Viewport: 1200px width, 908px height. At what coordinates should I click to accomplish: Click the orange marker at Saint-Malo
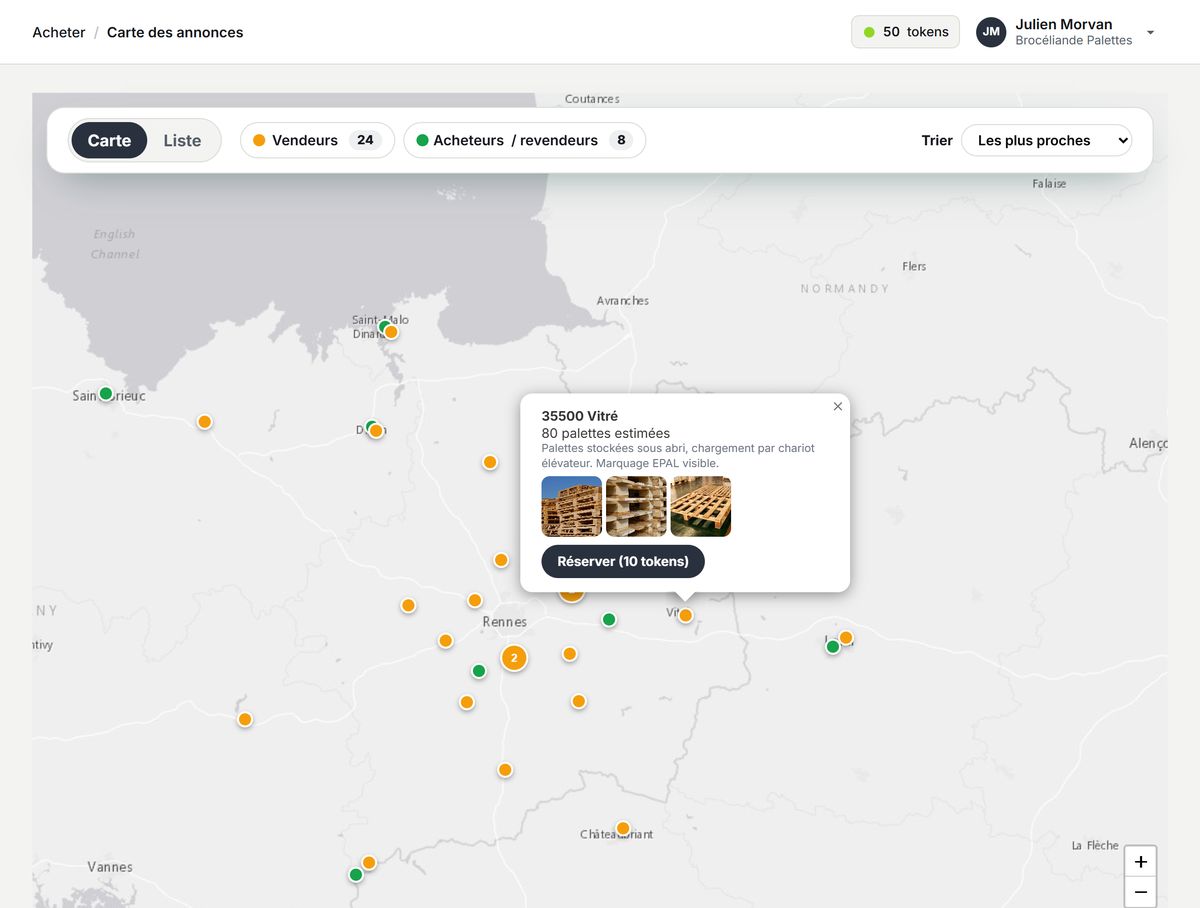pos(391,332)
